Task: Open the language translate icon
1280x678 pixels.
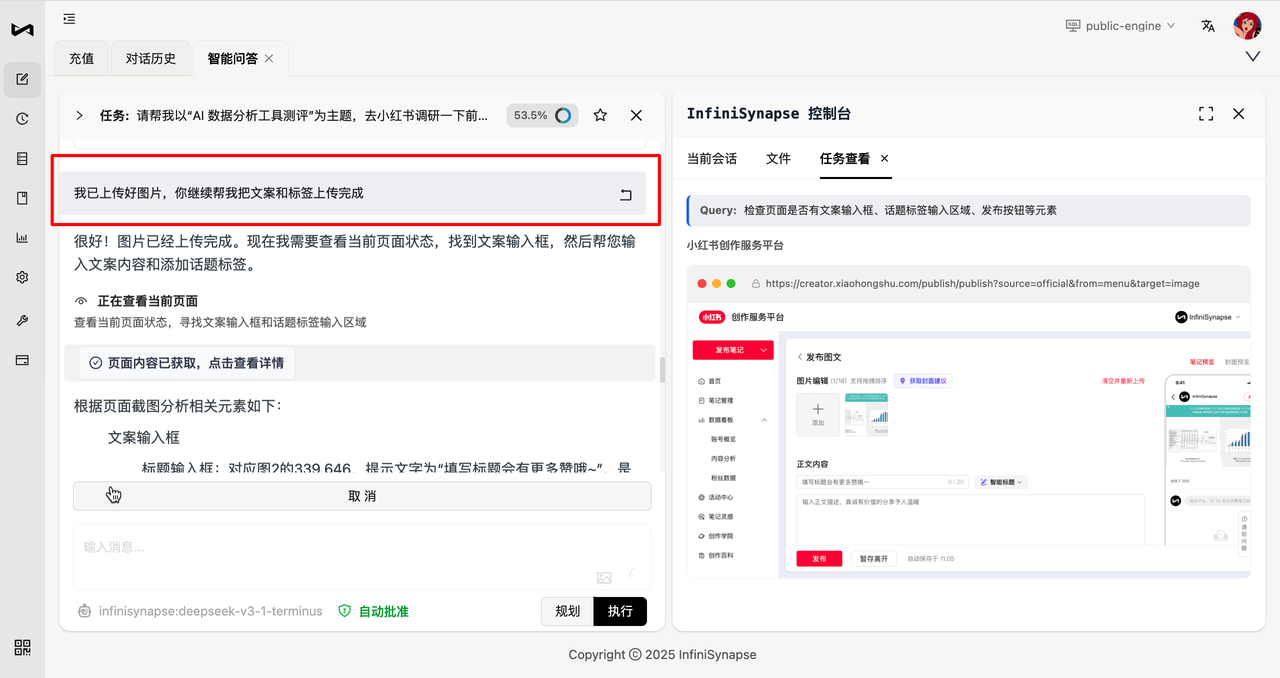Action: coord(1208,26)
